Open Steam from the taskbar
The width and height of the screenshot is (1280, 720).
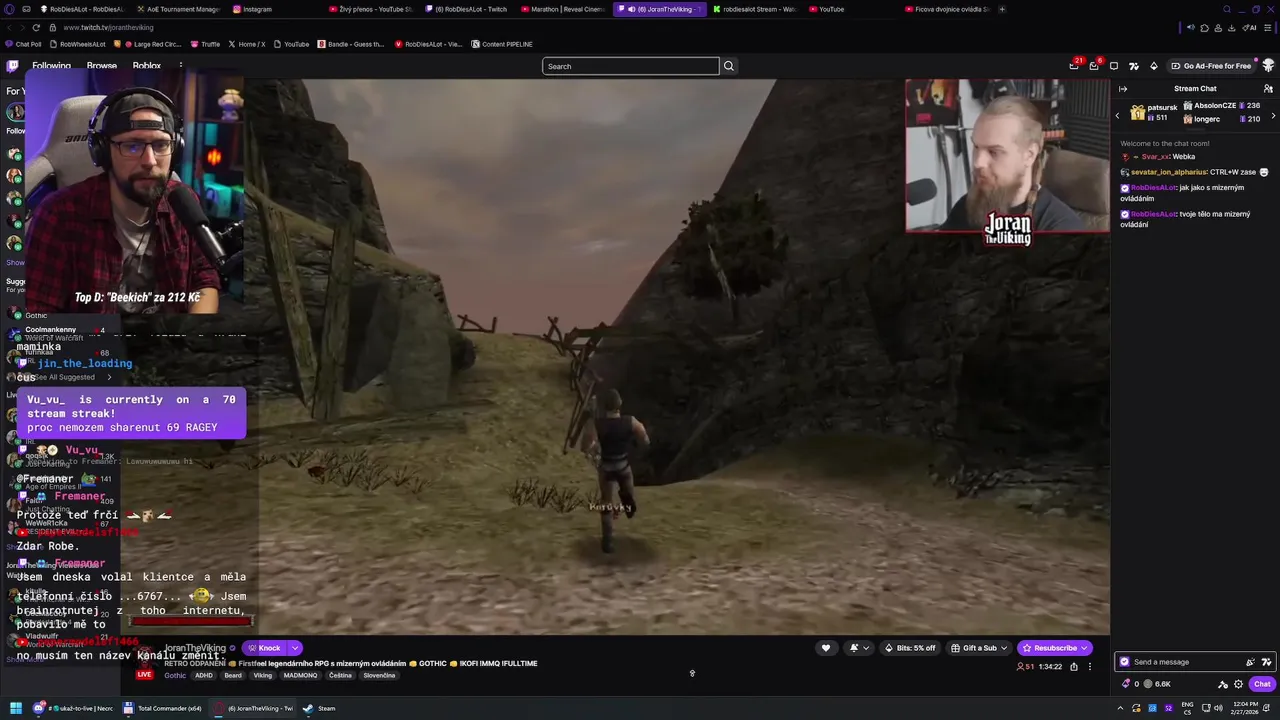[x=319, y=708]
